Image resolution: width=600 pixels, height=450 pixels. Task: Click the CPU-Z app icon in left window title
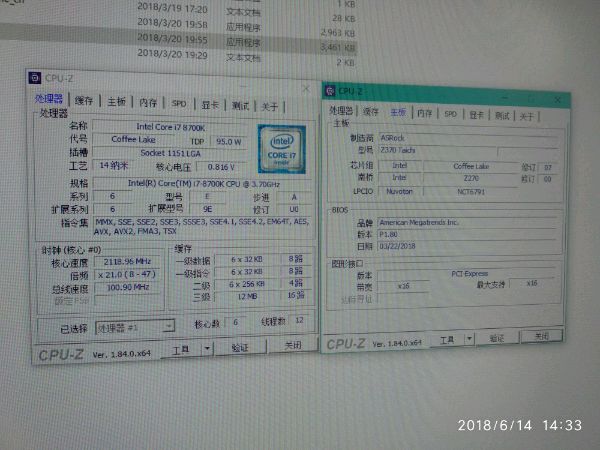34,78
